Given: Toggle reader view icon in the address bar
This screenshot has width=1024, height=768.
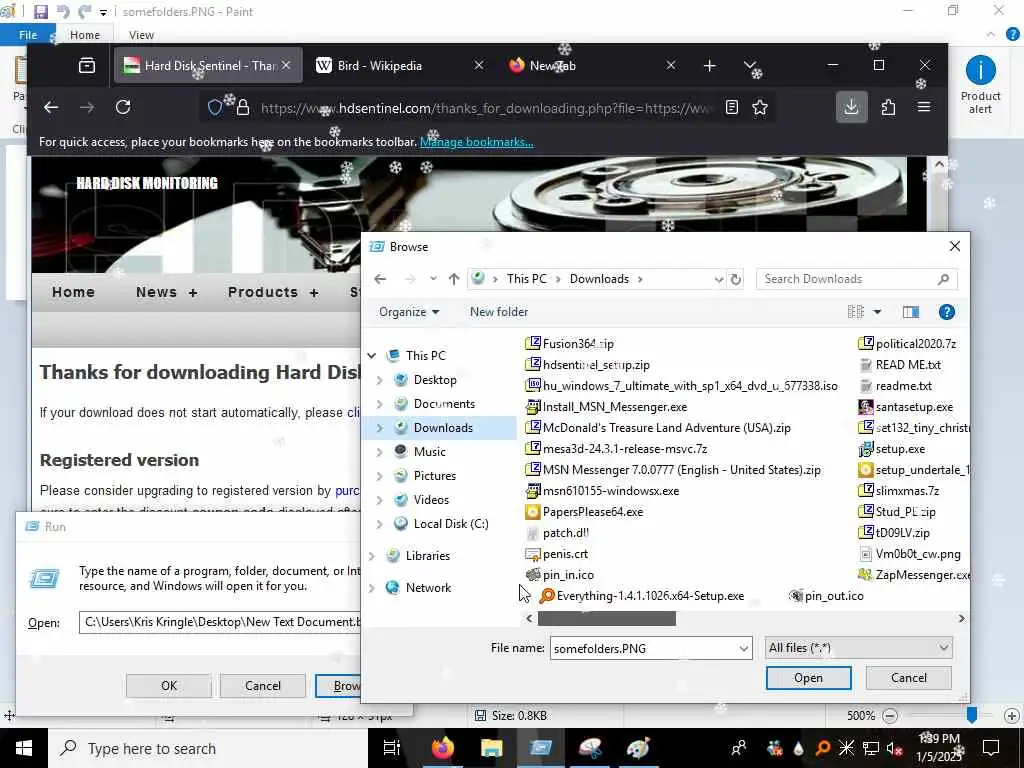Looking at the screenshot, I should (731, 107).
